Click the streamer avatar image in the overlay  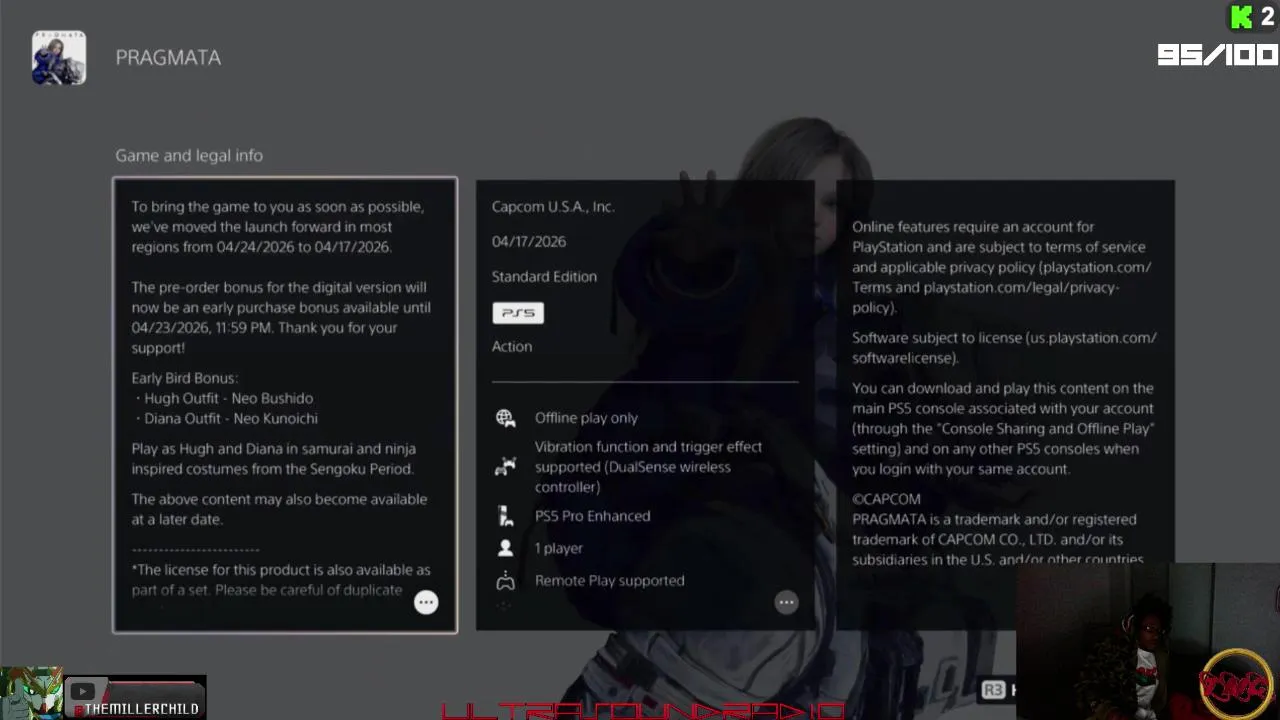(31, 693)
